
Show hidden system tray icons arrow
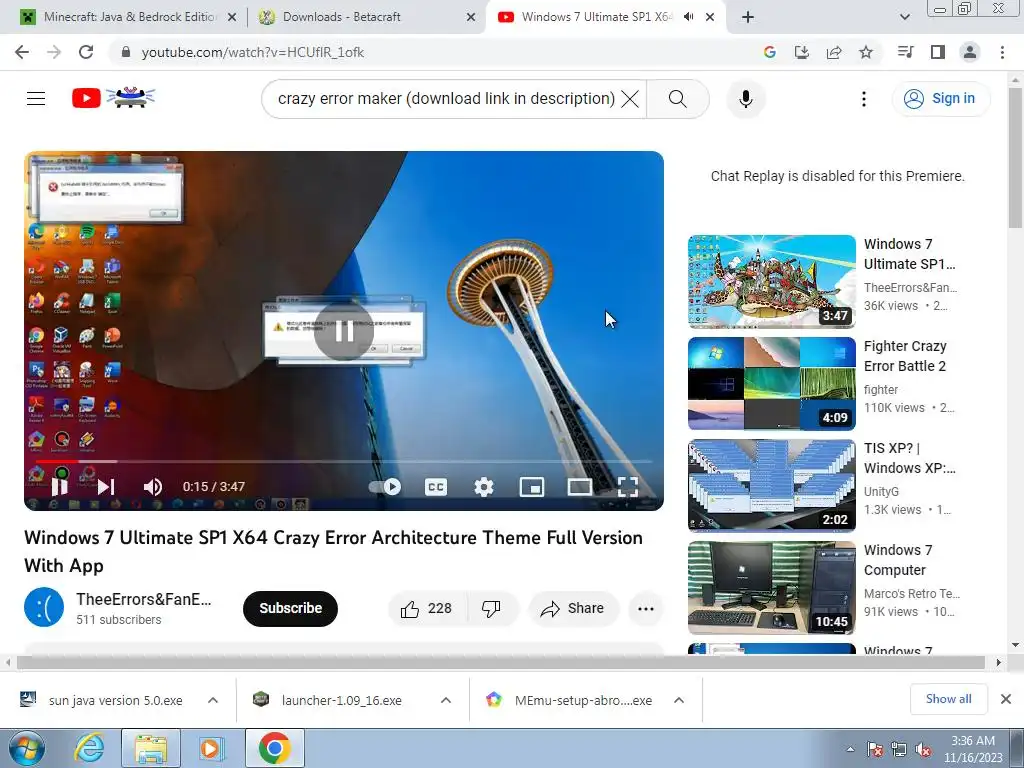[x=850, y=749]
